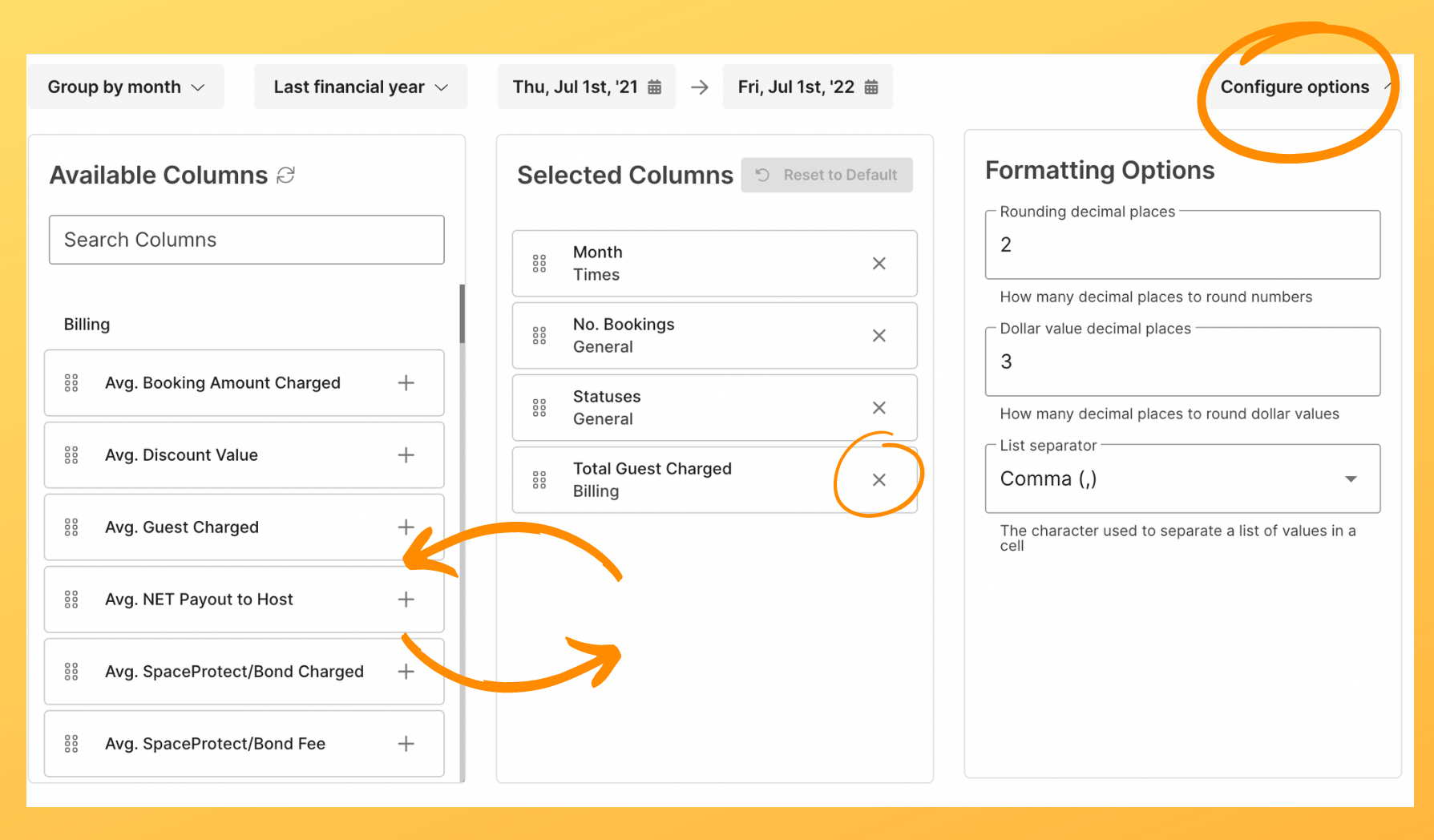The image size is (1434, 840).
Task: Edit Dollar value decimal places field
Action: click(1183, 362)
